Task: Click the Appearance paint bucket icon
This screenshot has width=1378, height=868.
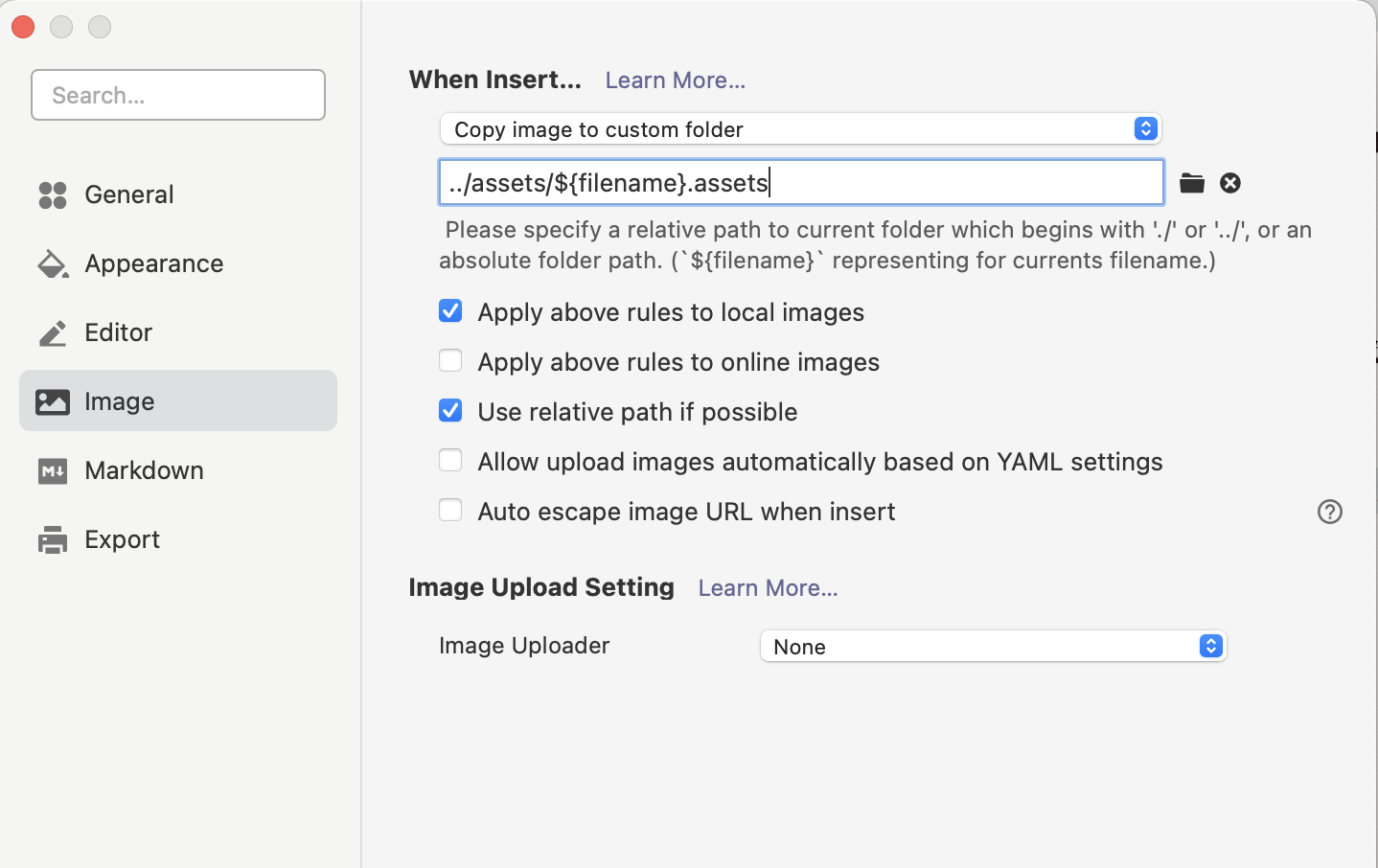Action: tap(53, 263)
